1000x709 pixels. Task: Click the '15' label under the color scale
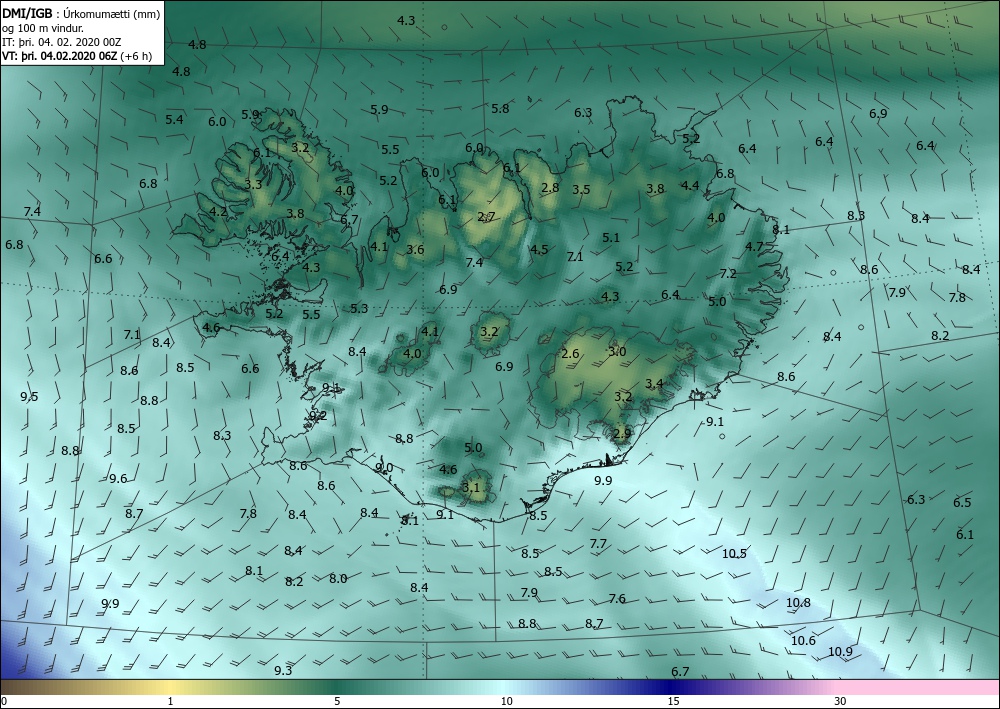click(673, 701)
